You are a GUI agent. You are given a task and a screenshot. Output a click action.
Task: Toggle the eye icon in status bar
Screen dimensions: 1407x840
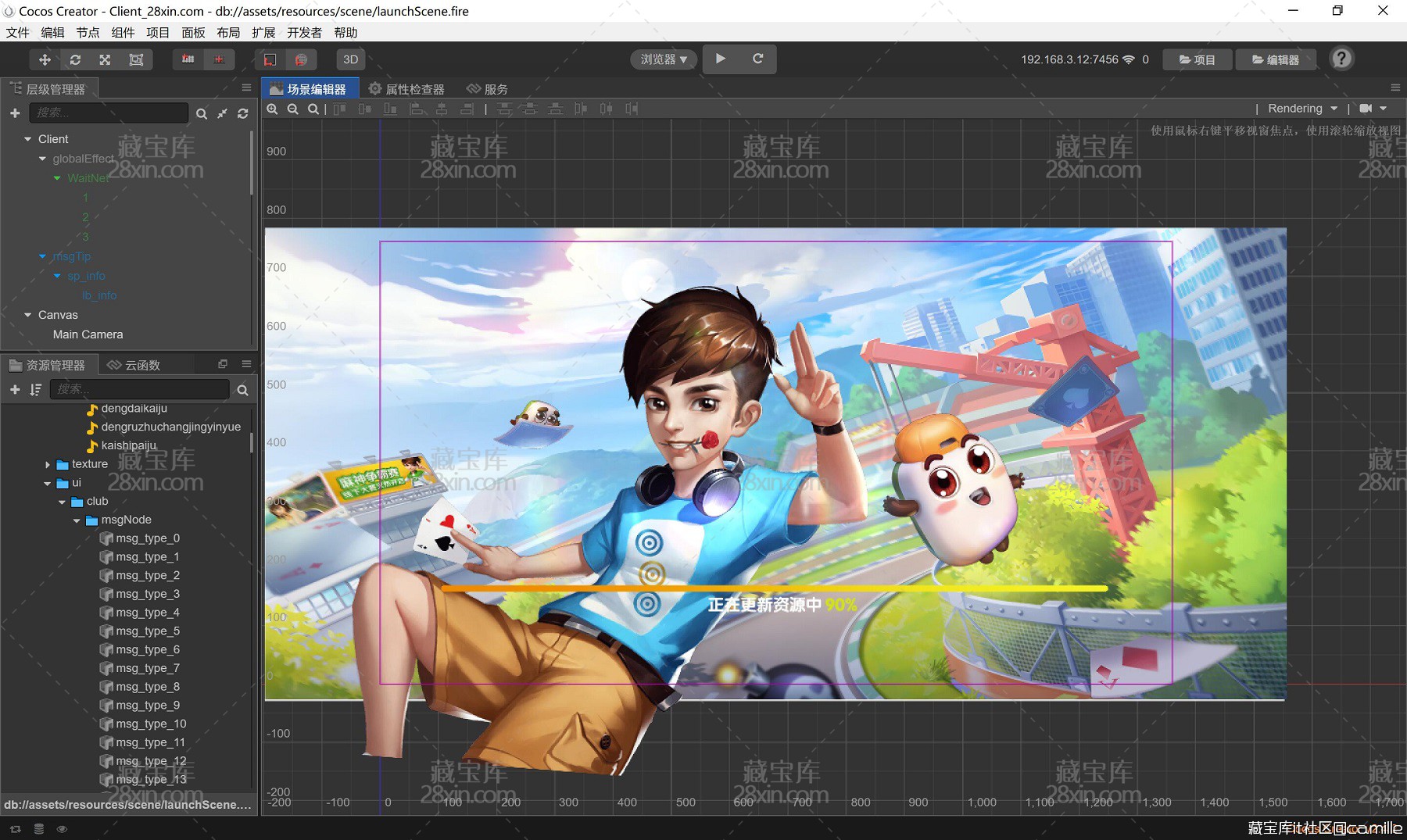tap(62, 829)
